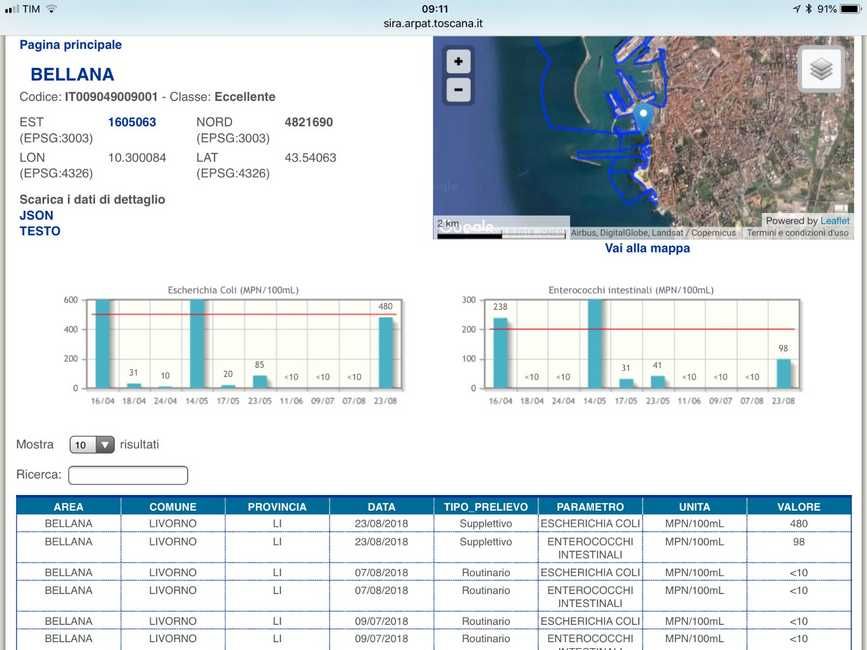
Task: Download the JSON detail data
Action: tap(37, 215)
